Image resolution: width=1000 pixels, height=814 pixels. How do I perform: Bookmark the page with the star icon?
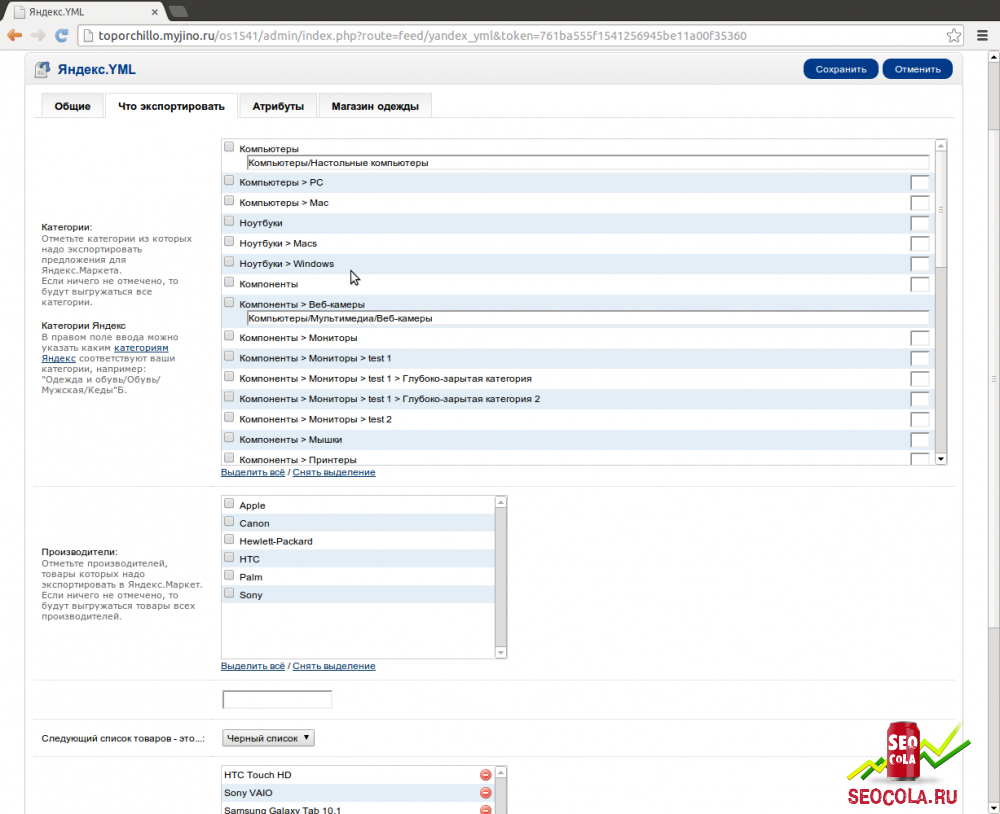pyautogui.click(x=953, y=36)
